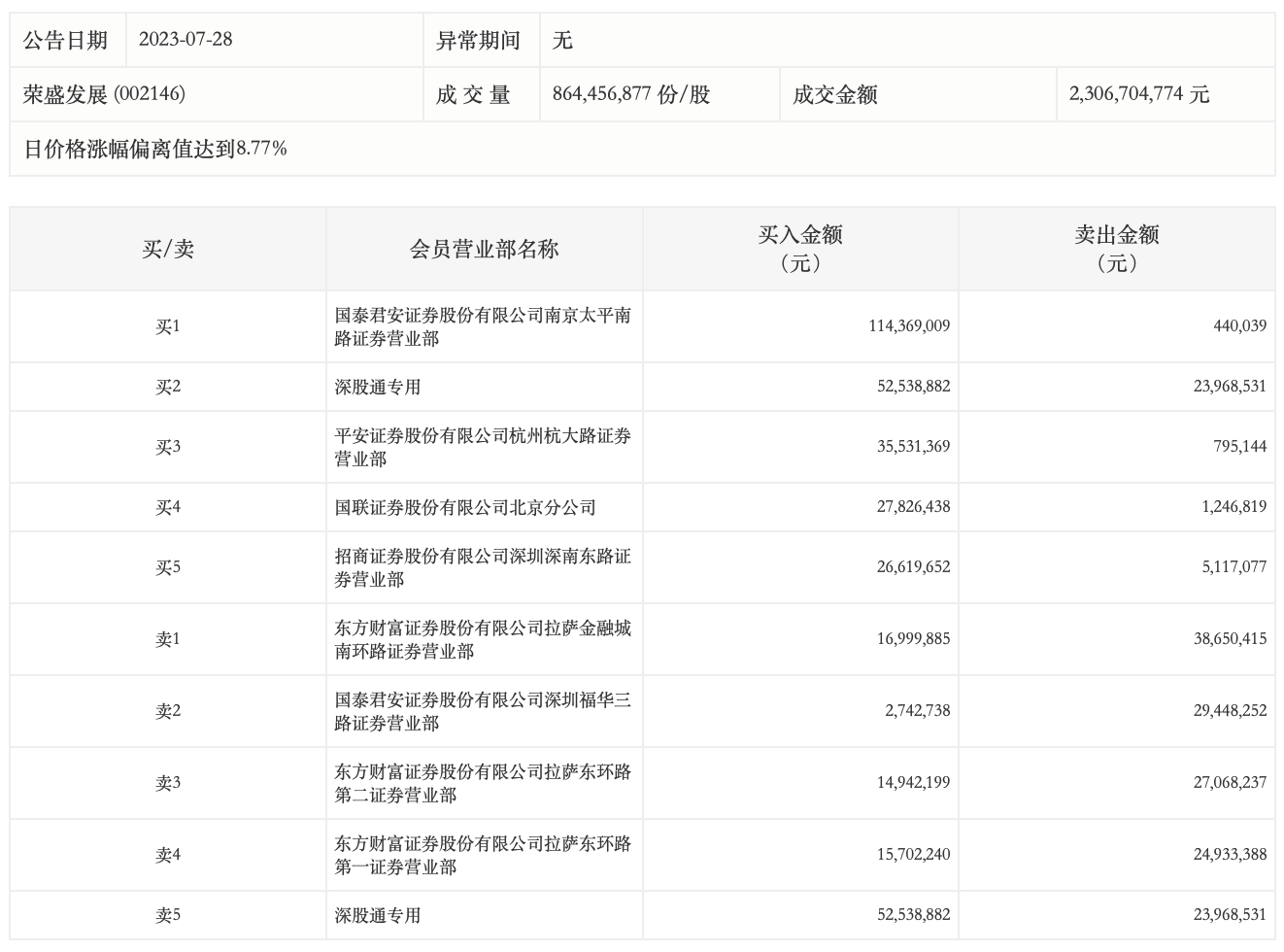Image resolution: width=1284 pixels, height=952 pixels.
Task: Click the 买1 buy amount 114,369,009
Action: 909,326
